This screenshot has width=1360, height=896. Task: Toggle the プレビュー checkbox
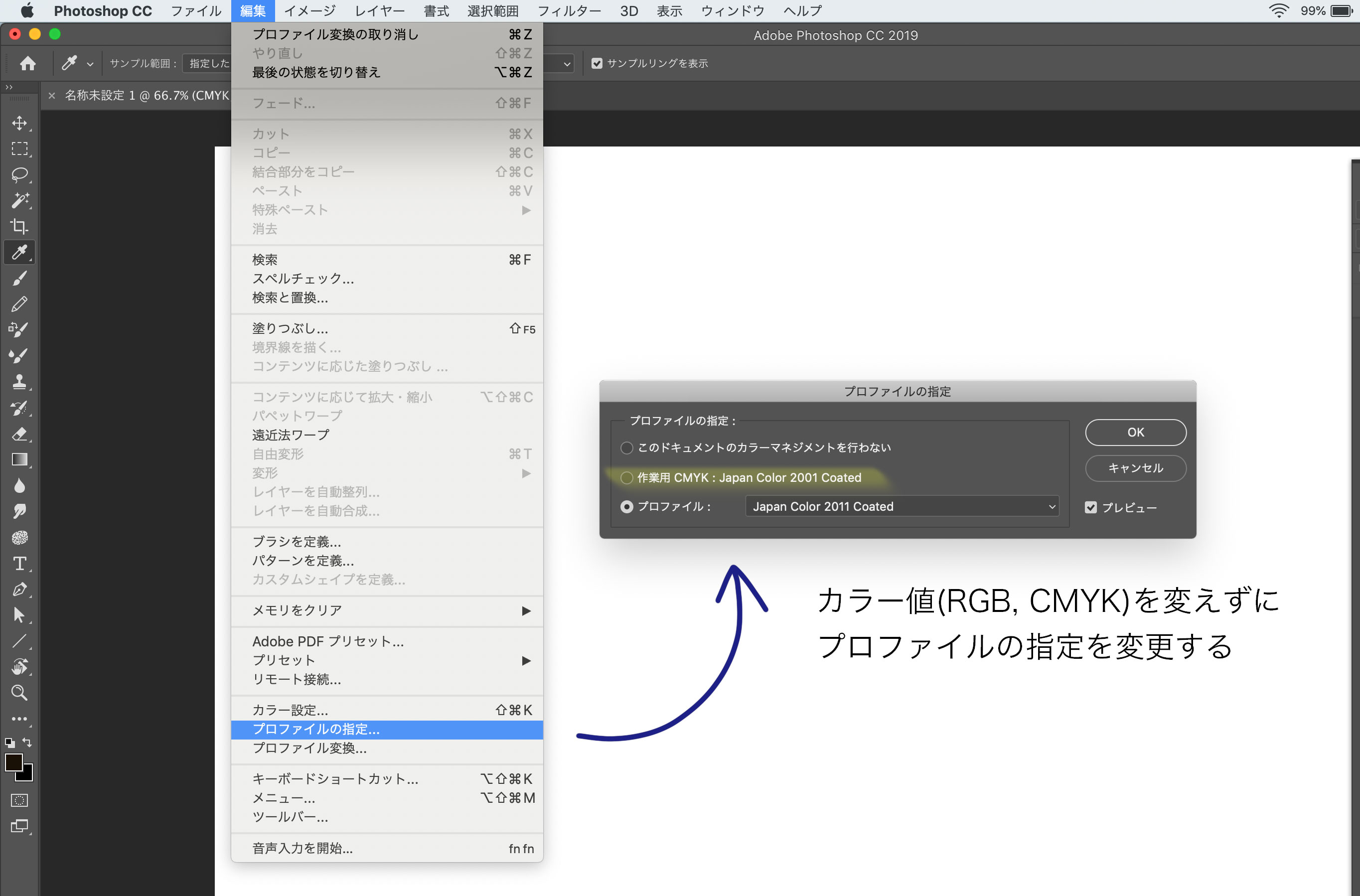coord(1091,507)
